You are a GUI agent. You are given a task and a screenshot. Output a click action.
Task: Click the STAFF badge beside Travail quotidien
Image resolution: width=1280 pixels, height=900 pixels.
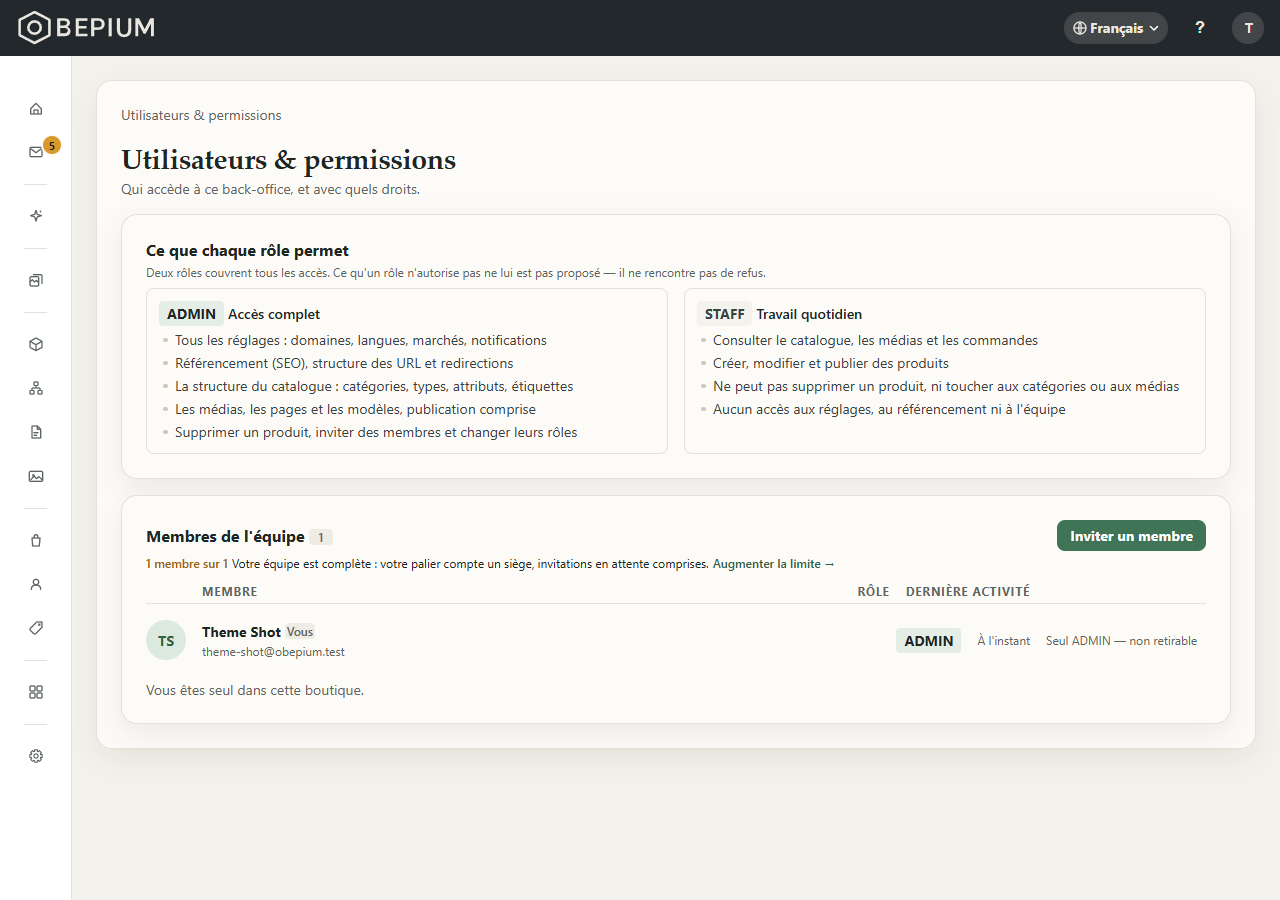tap(725, 314)
